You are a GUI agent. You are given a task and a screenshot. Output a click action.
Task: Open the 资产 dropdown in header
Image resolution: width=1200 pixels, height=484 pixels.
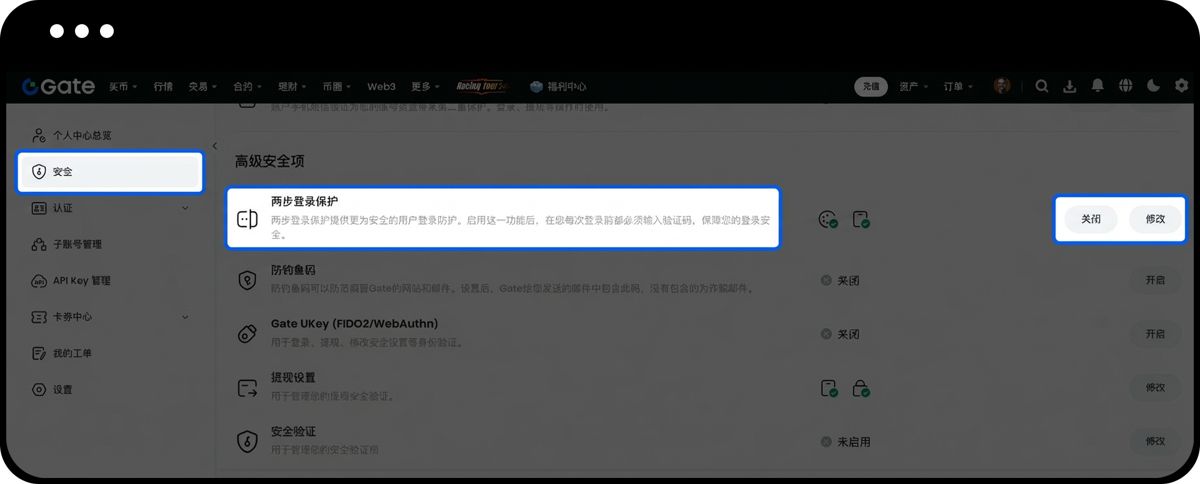point(914,86)
